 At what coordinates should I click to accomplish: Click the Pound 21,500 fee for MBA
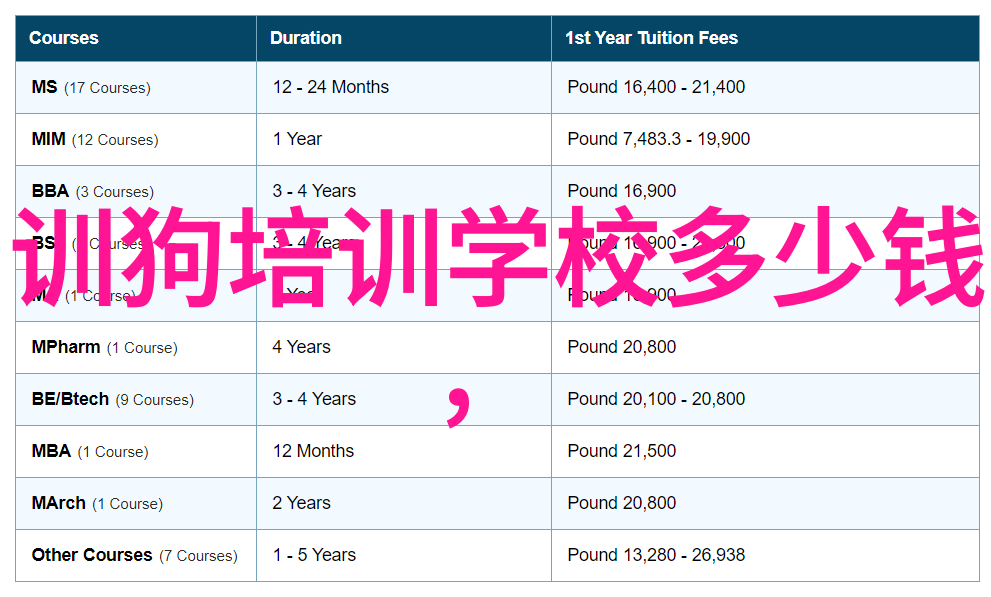pos(621,451)
